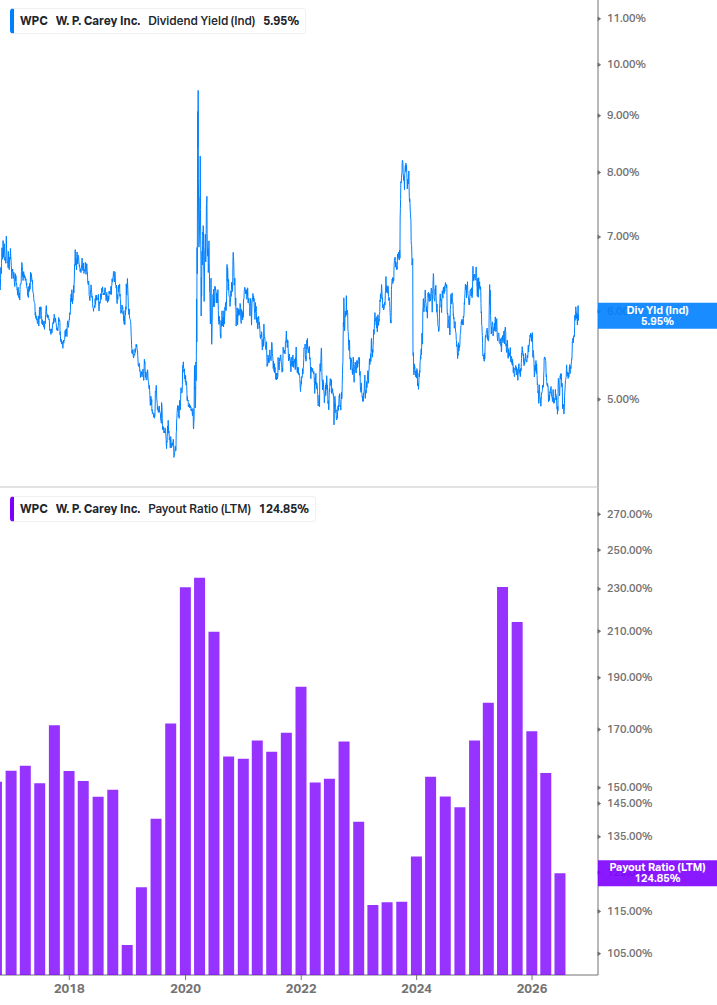Click the 250.00% payout axis label
The height and width of the screenshot is (1005, 717).
[629, 550]
